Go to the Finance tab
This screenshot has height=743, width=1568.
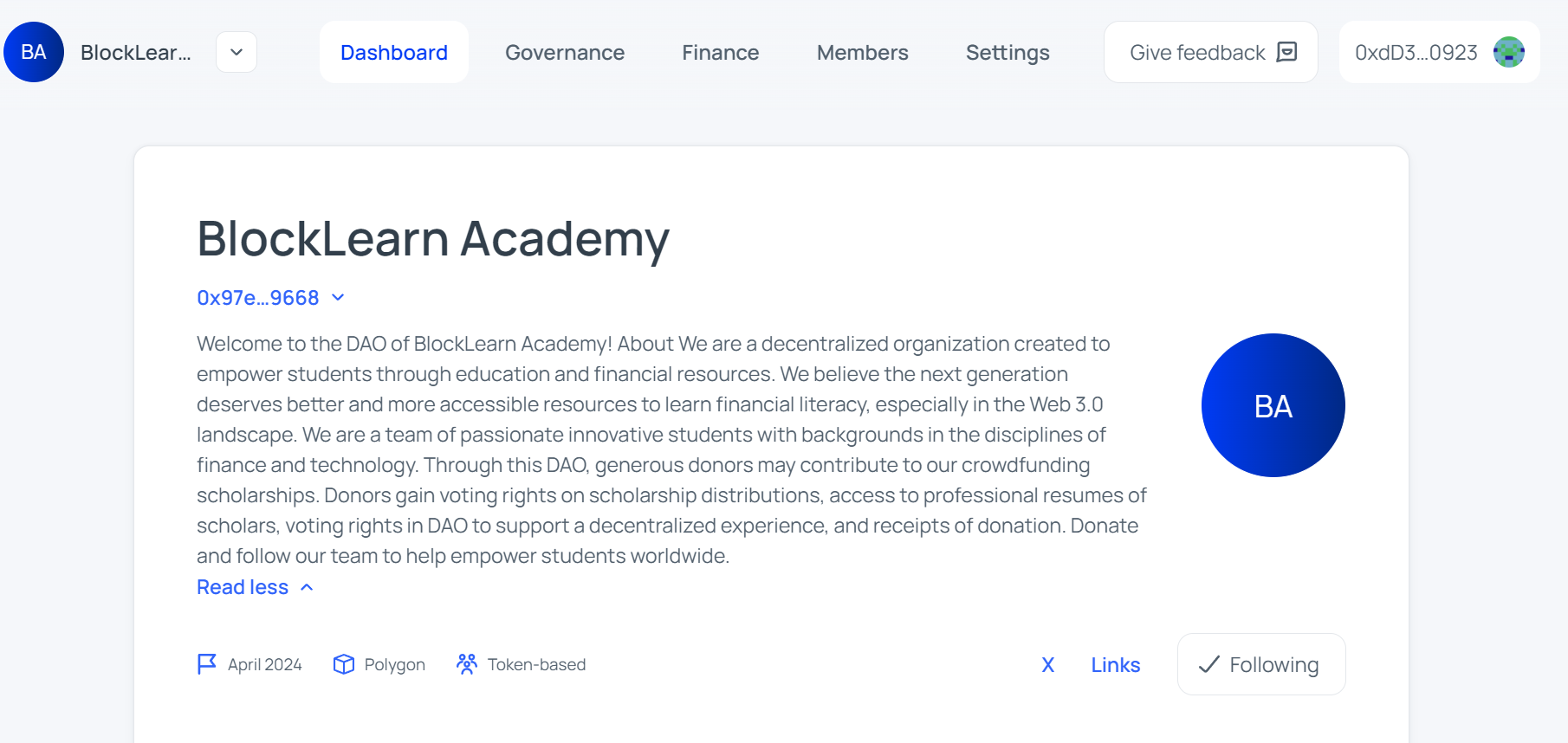tap(721, 52)
